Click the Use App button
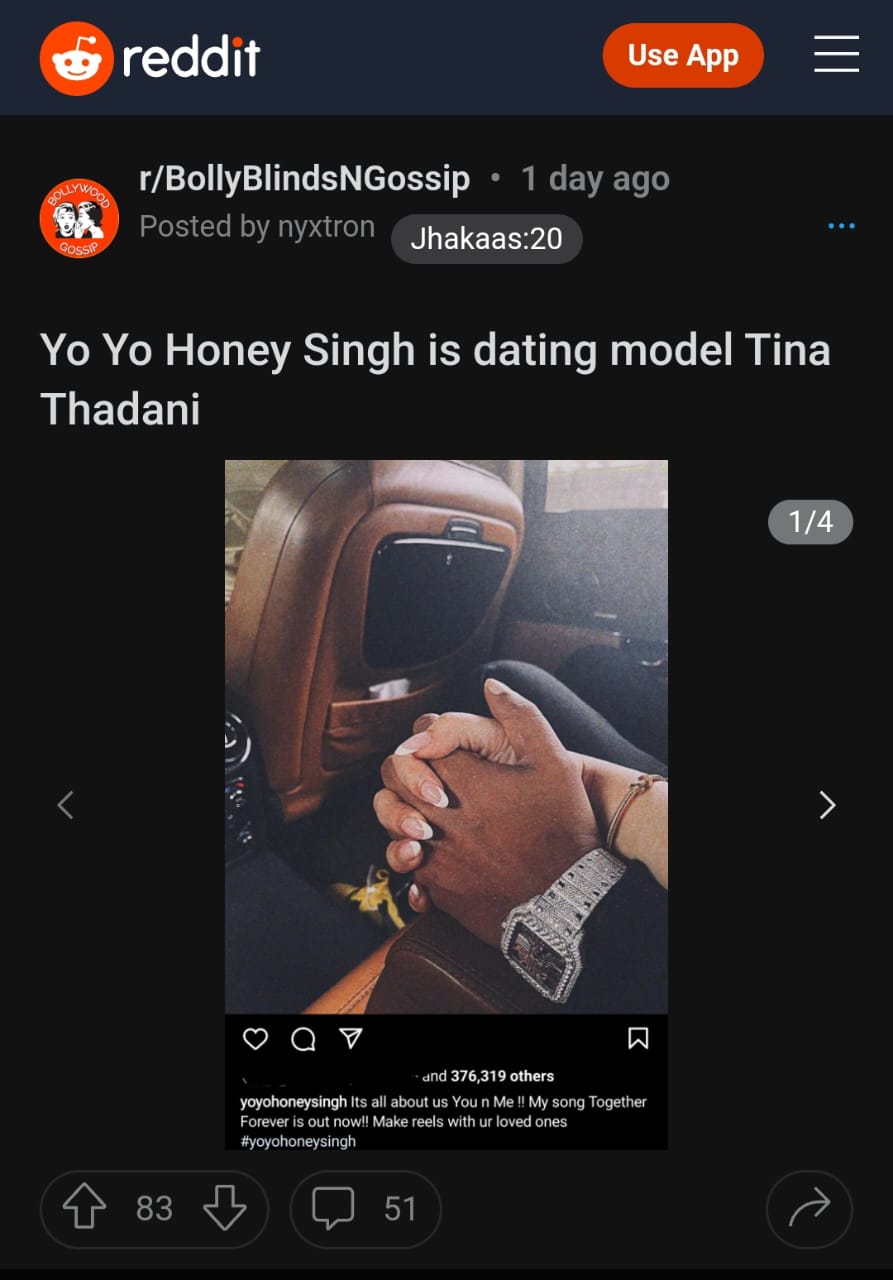Image resolution: width=893 pixels, height=1280 pixels. 683,55
